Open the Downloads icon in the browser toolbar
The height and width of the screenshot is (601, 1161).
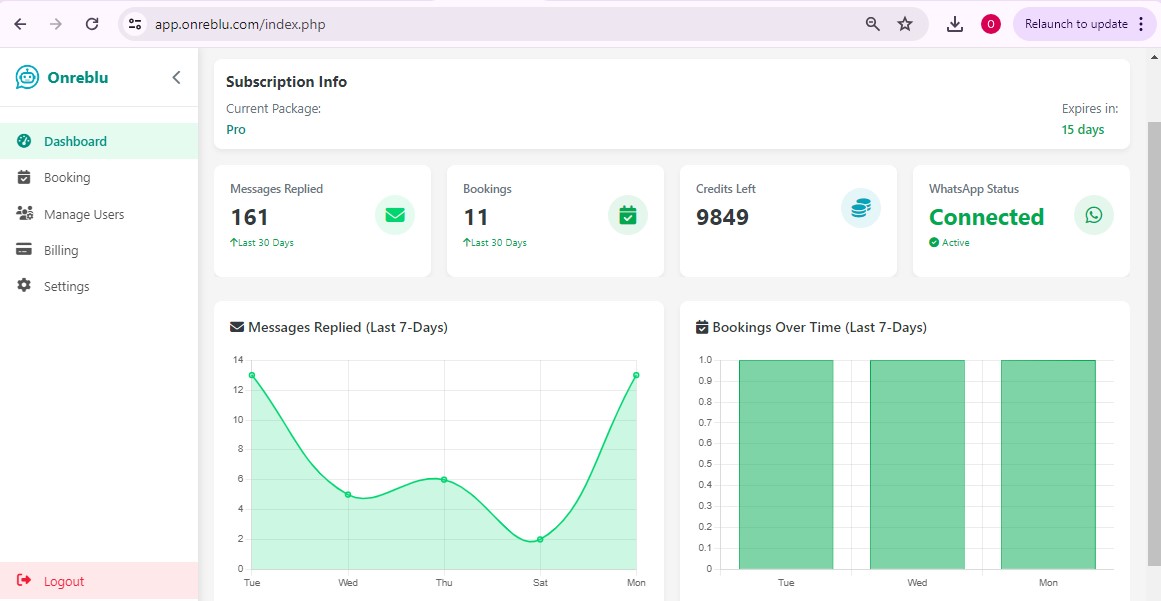tap(954, 23)
